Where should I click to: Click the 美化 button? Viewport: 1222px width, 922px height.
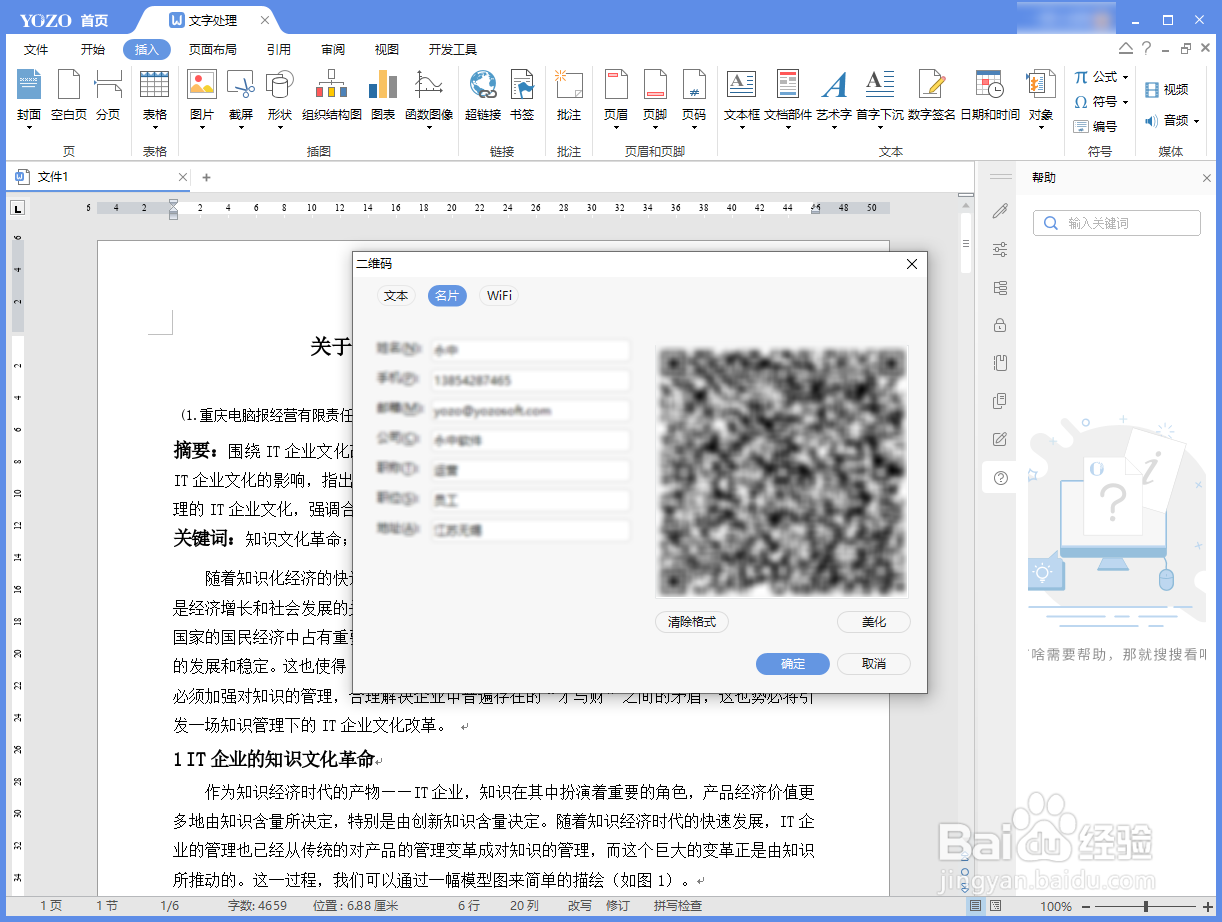pyautogui.click(x=874, y=622)
